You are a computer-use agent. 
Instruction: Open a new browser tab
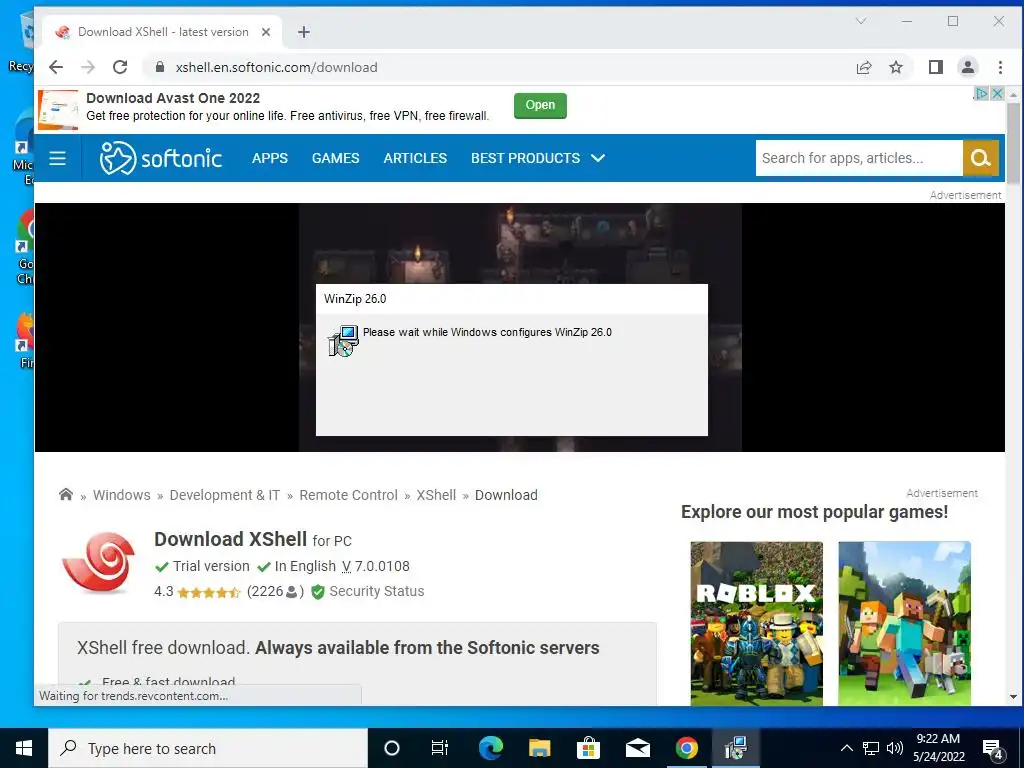[304, 32]
